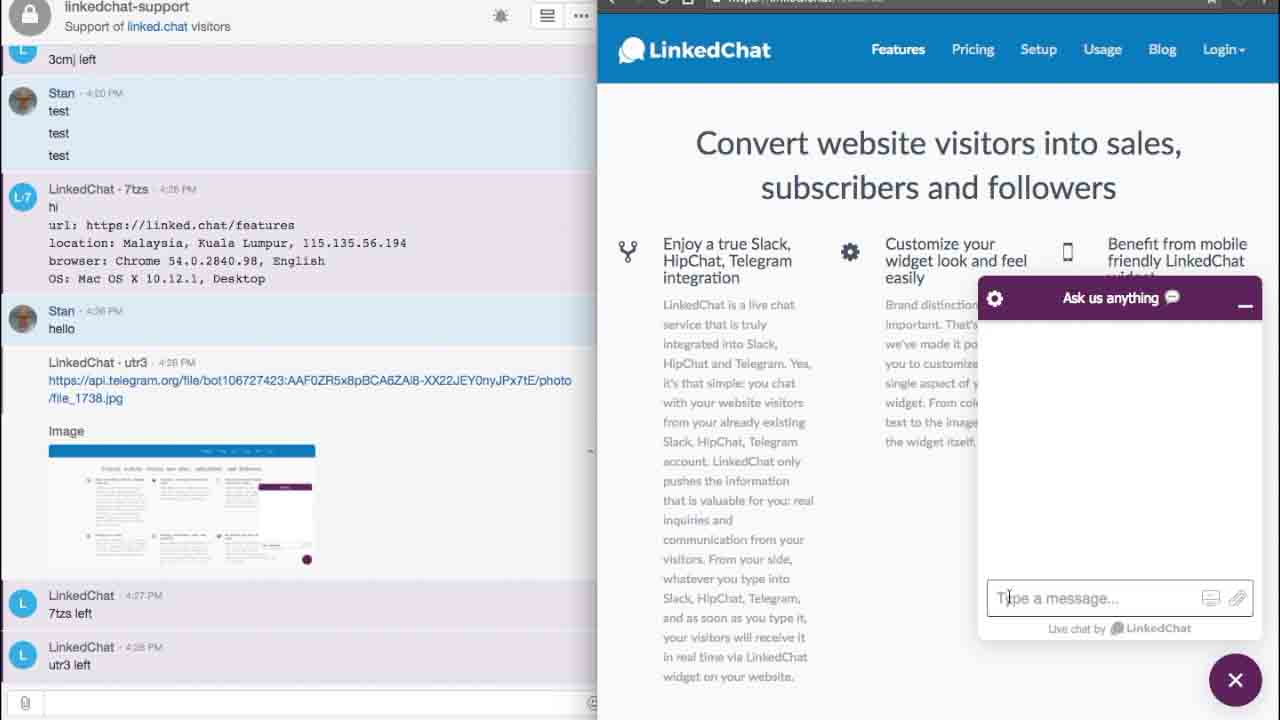Follow the linked.chat link in room description
Image resolution: width=1280 pixels, height=720 pixels.
pos(157,27)
